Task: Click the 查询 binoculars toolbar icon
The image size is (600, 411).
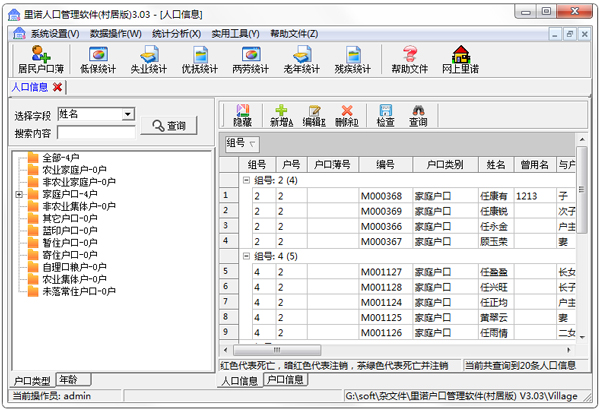Action: 418,116
